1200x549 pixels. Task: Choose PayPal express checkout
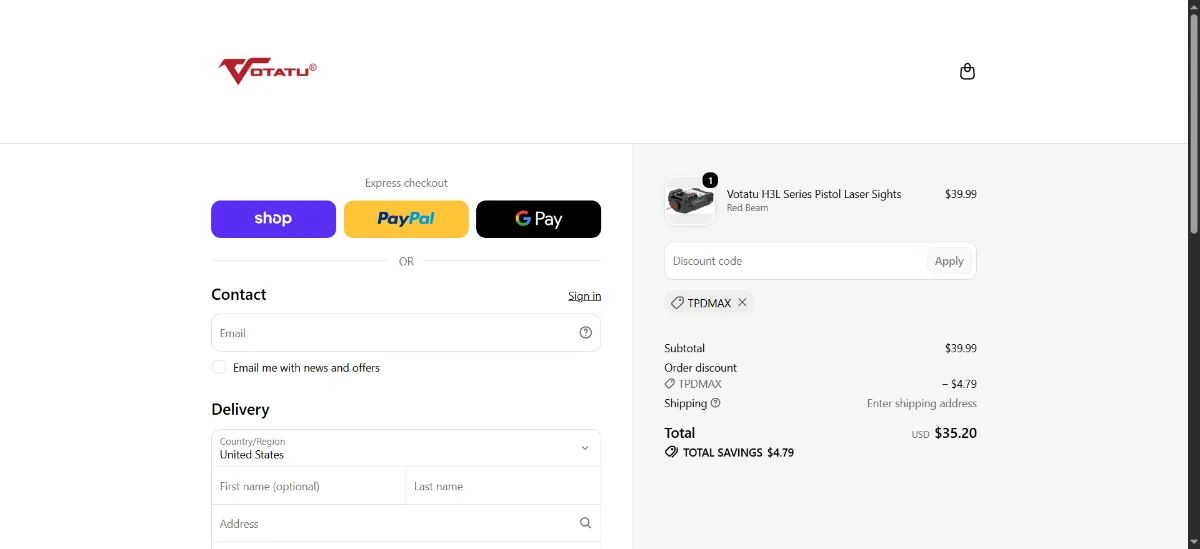406,219
